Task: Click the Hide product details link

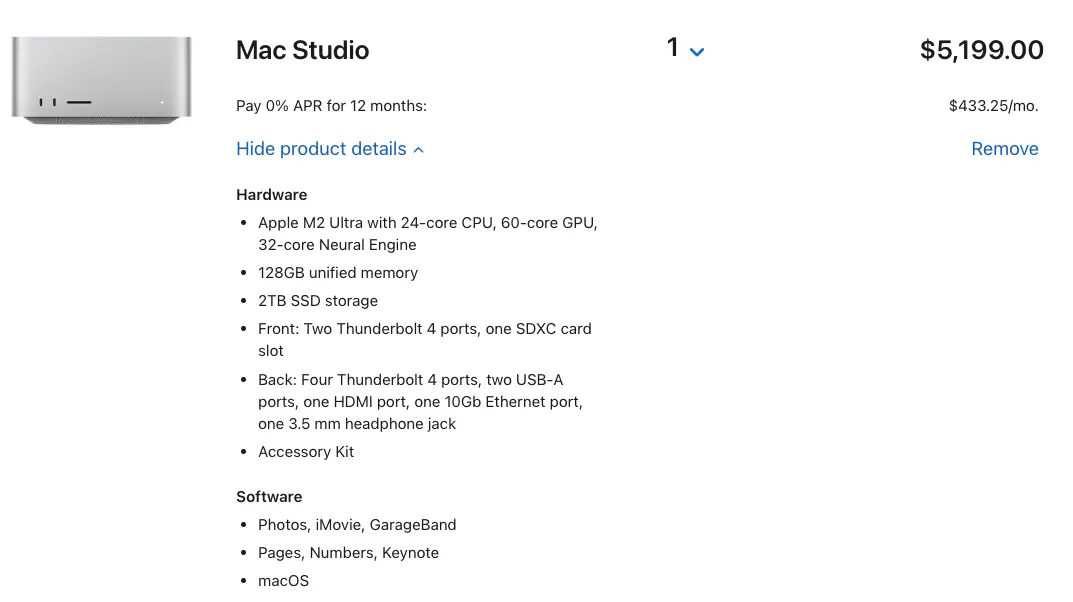Action: coord(321,148)
